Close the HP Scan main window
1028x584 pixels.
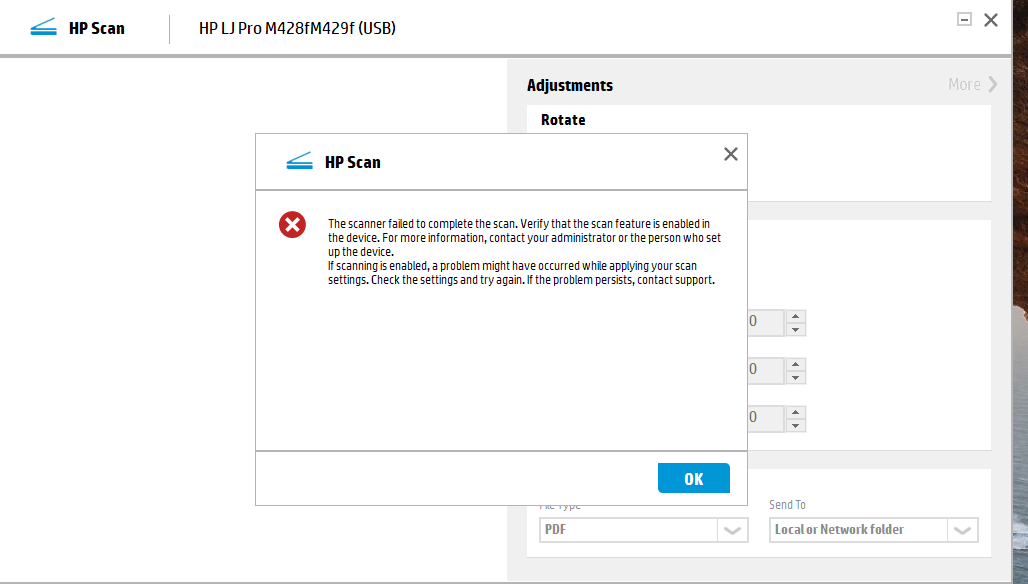[x=991, y=20]
